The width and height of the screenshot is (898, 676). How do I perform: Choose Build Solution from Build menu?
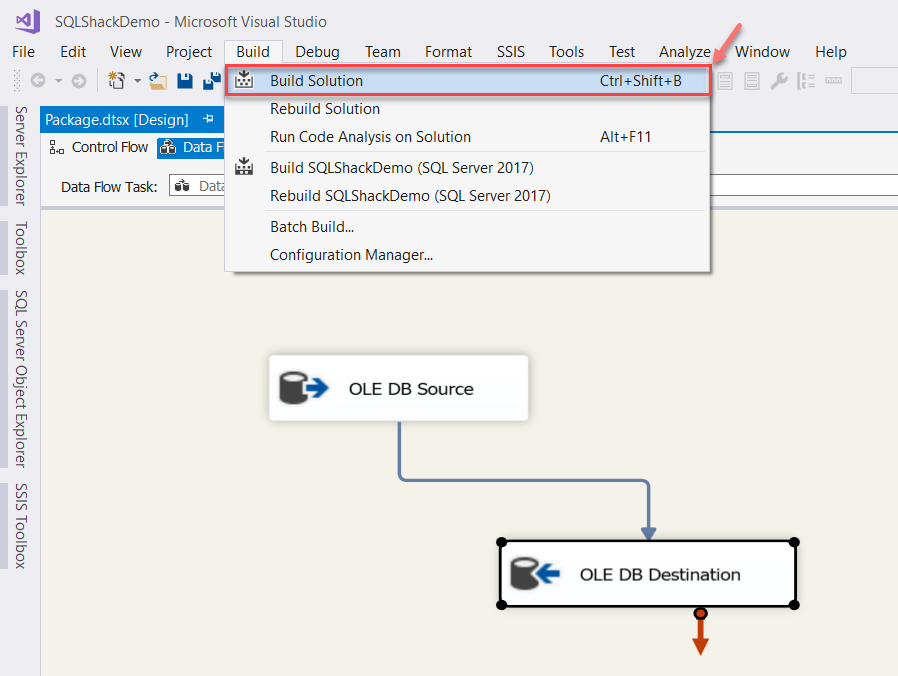(468, 80)
